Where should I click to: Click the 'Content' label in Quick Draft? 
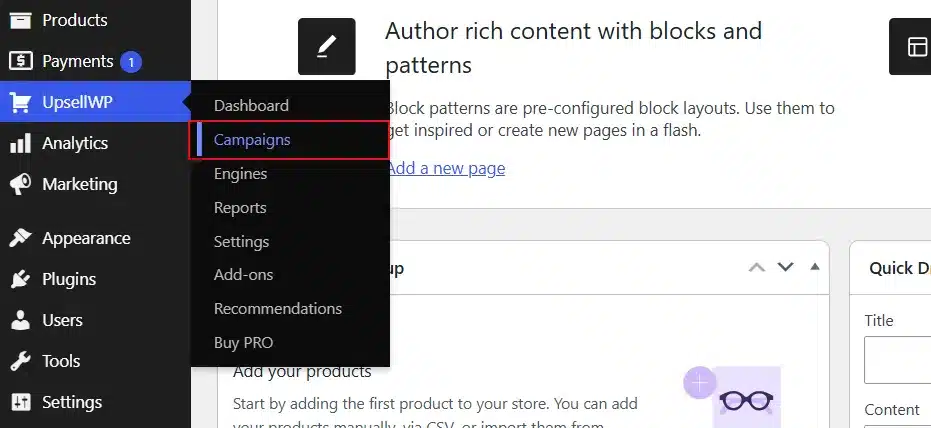pos(891,410)
